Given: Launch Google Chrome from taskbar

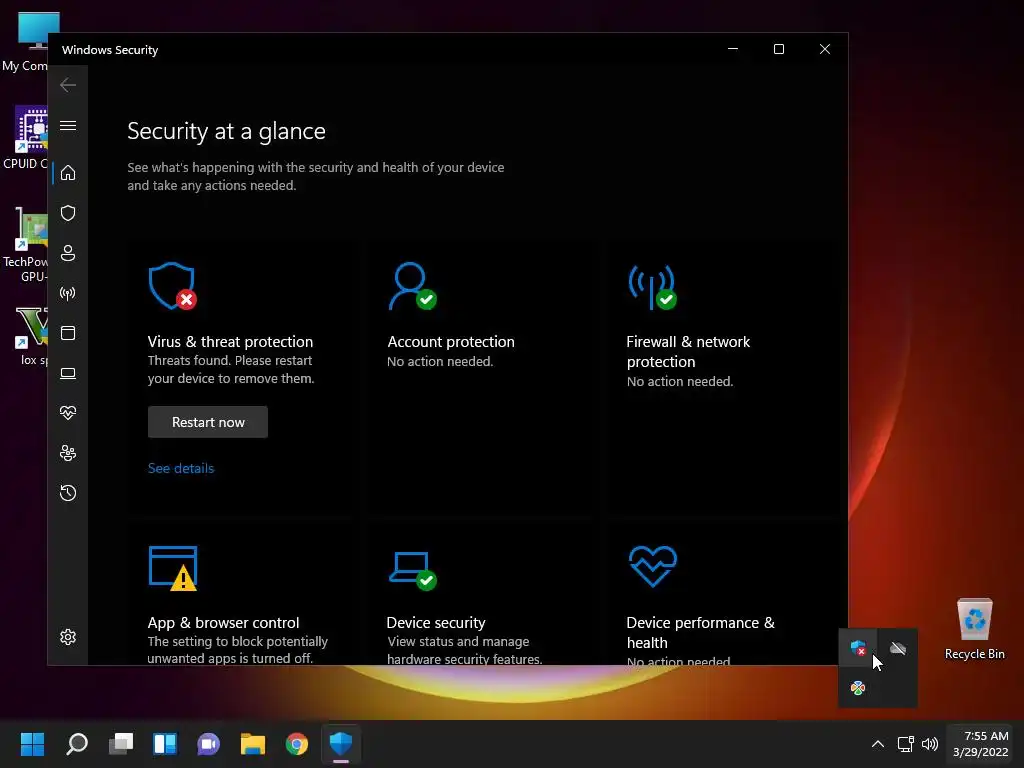Looking at the screenshot, I should click(x=297, y=744).
